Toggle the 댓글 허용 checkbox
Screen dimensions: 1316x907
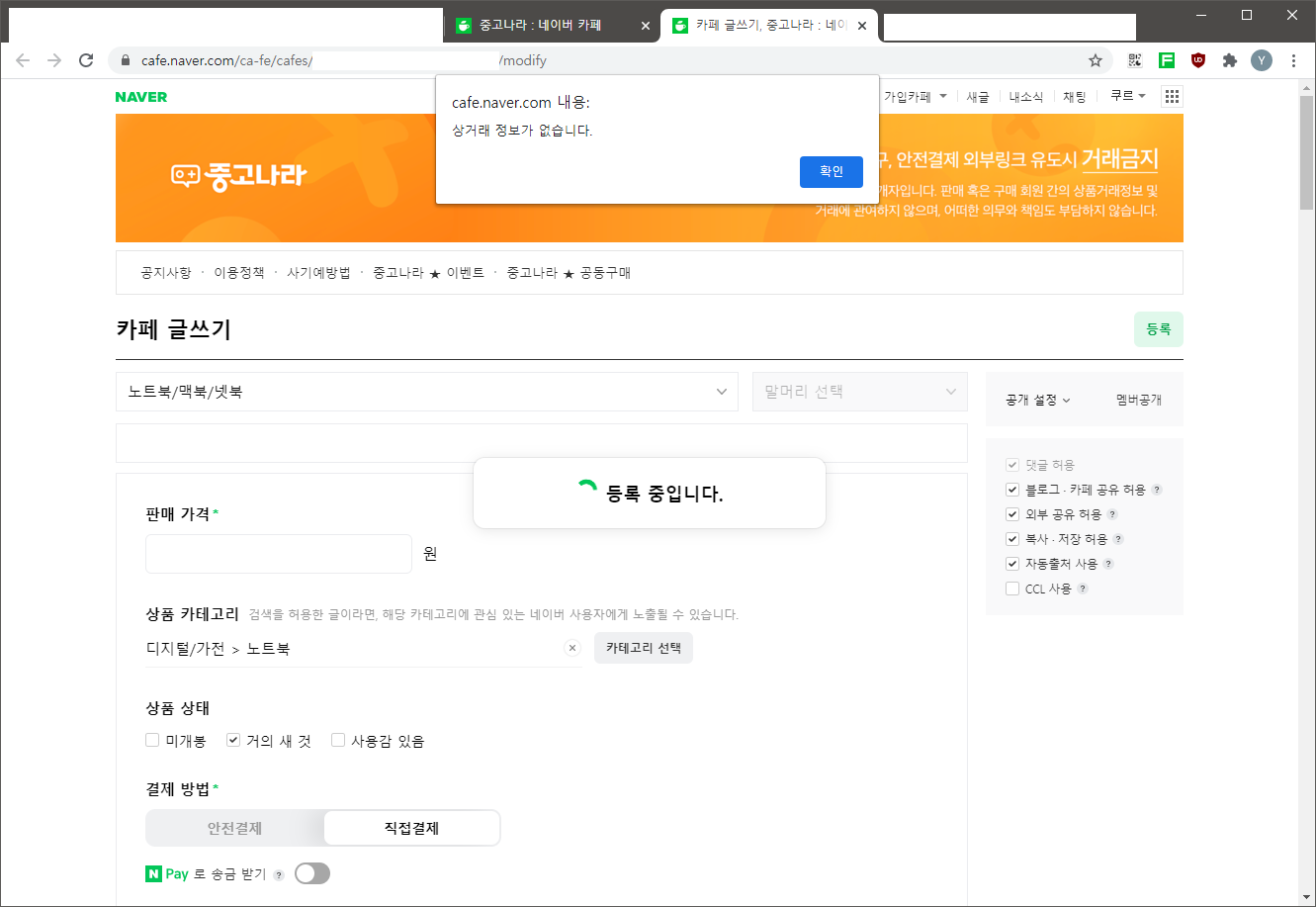click(1011, 465)
